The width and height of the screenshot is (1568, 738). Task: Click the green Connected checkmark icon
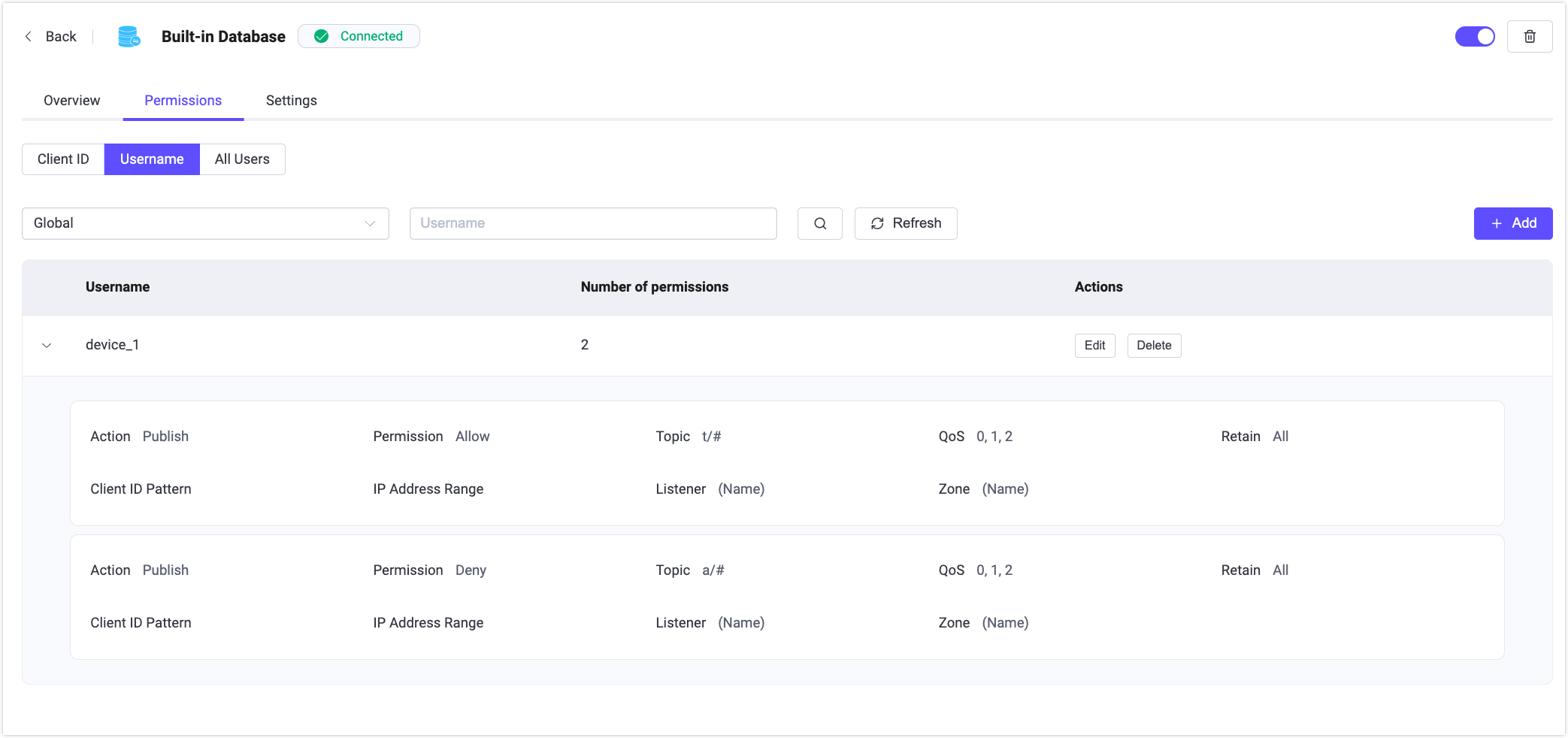(322, 37)
